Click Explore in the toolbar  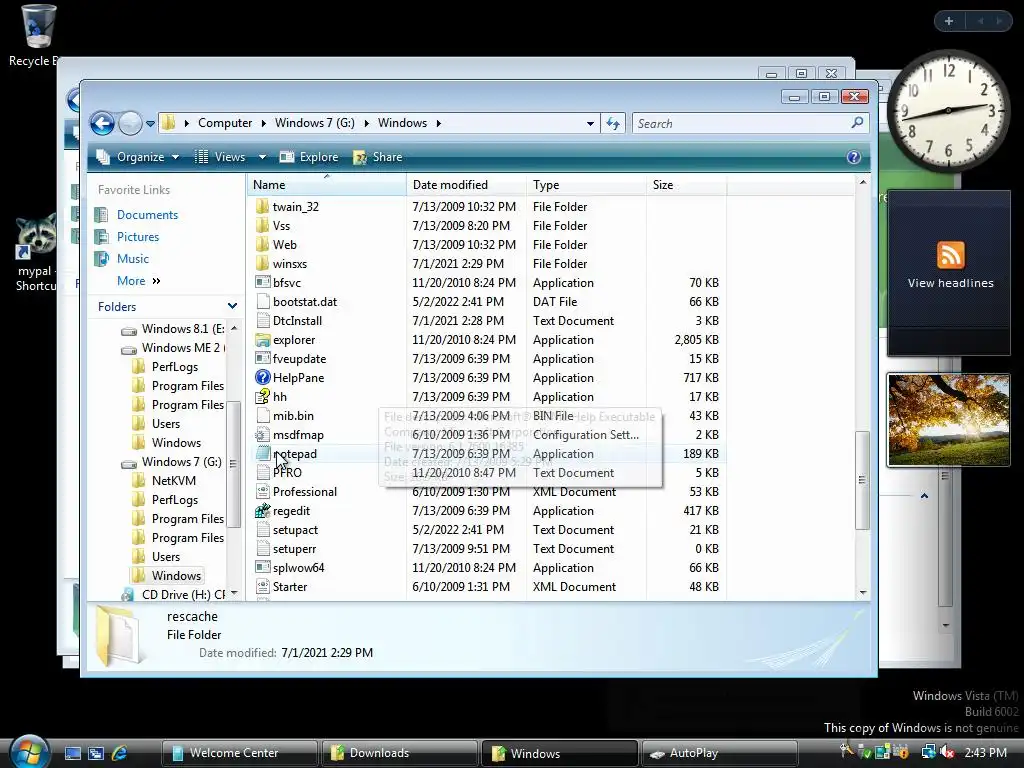point(309,157)
